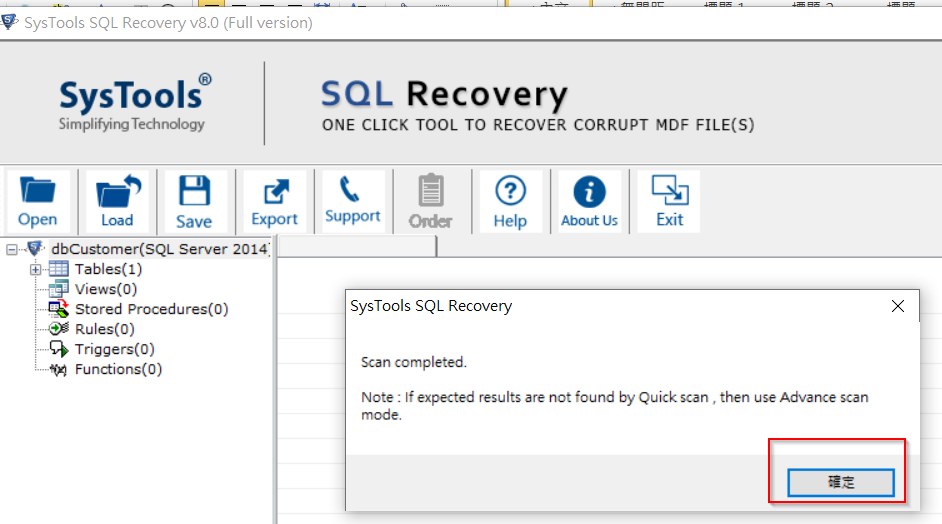Select Triggers(0) in the tree
942x524 pixels.
115,349
